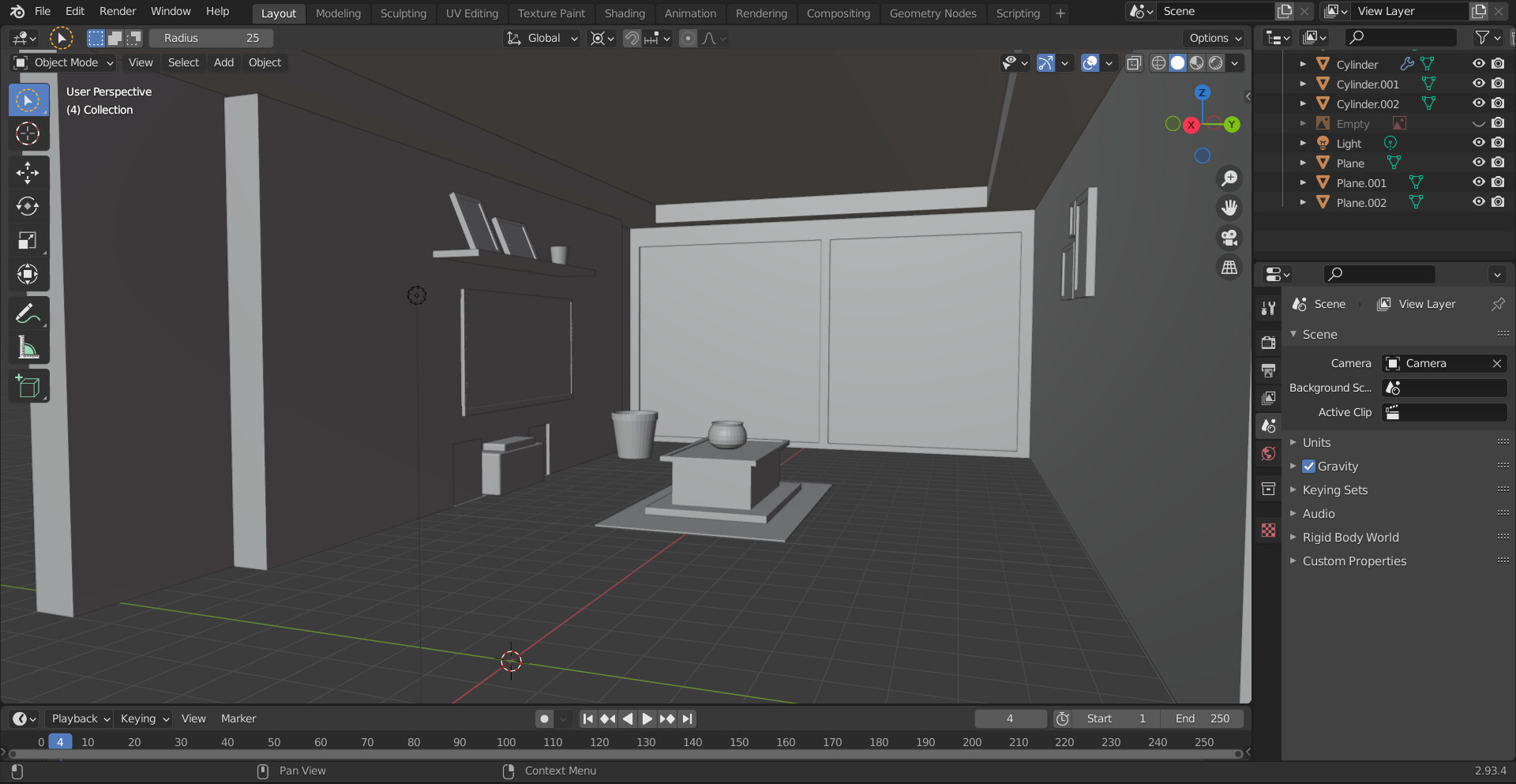1516x784 pixels.
Task: Switch to the Render Properties tab
Action: 1268,342
